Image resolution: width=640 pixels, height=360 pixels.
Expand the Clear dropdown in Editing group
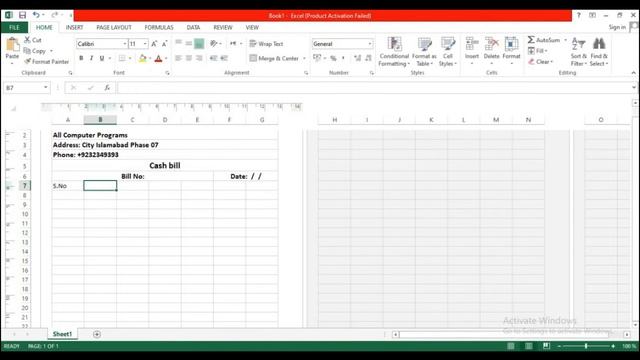pyautogui.click(x=551, y=62)
